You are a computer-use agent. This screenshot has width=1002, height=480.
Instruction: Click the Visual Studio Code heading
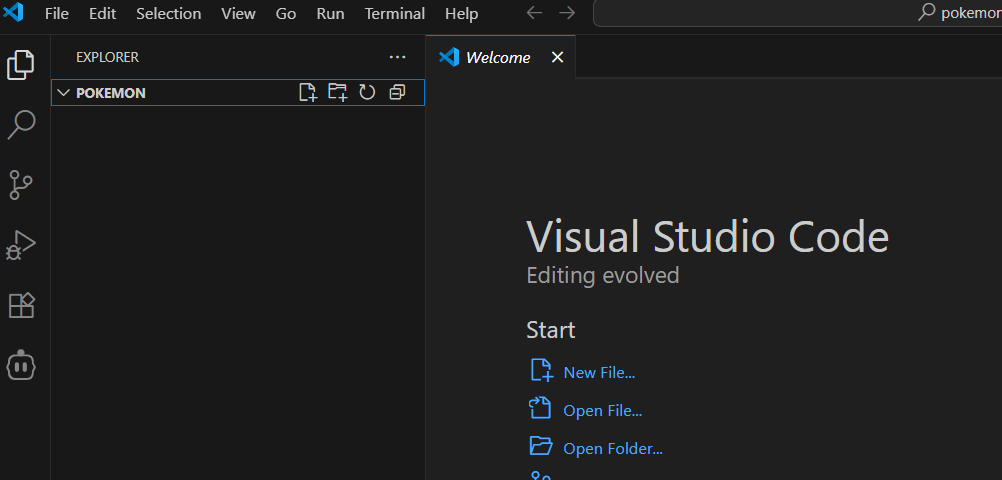(707, 236)
